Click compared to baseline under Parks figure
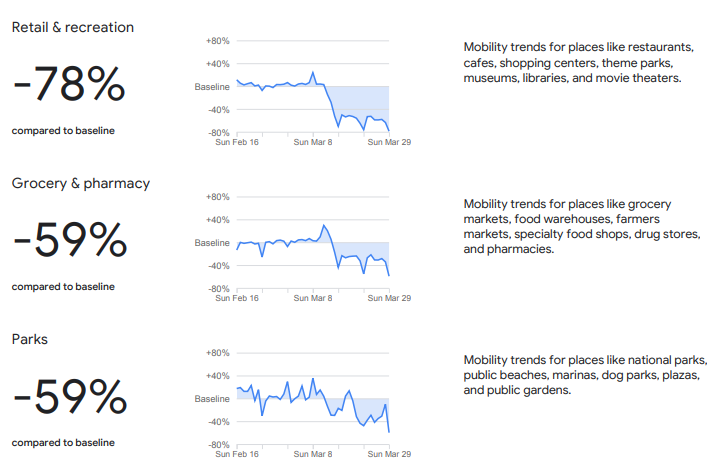 [x=63, y=442]
